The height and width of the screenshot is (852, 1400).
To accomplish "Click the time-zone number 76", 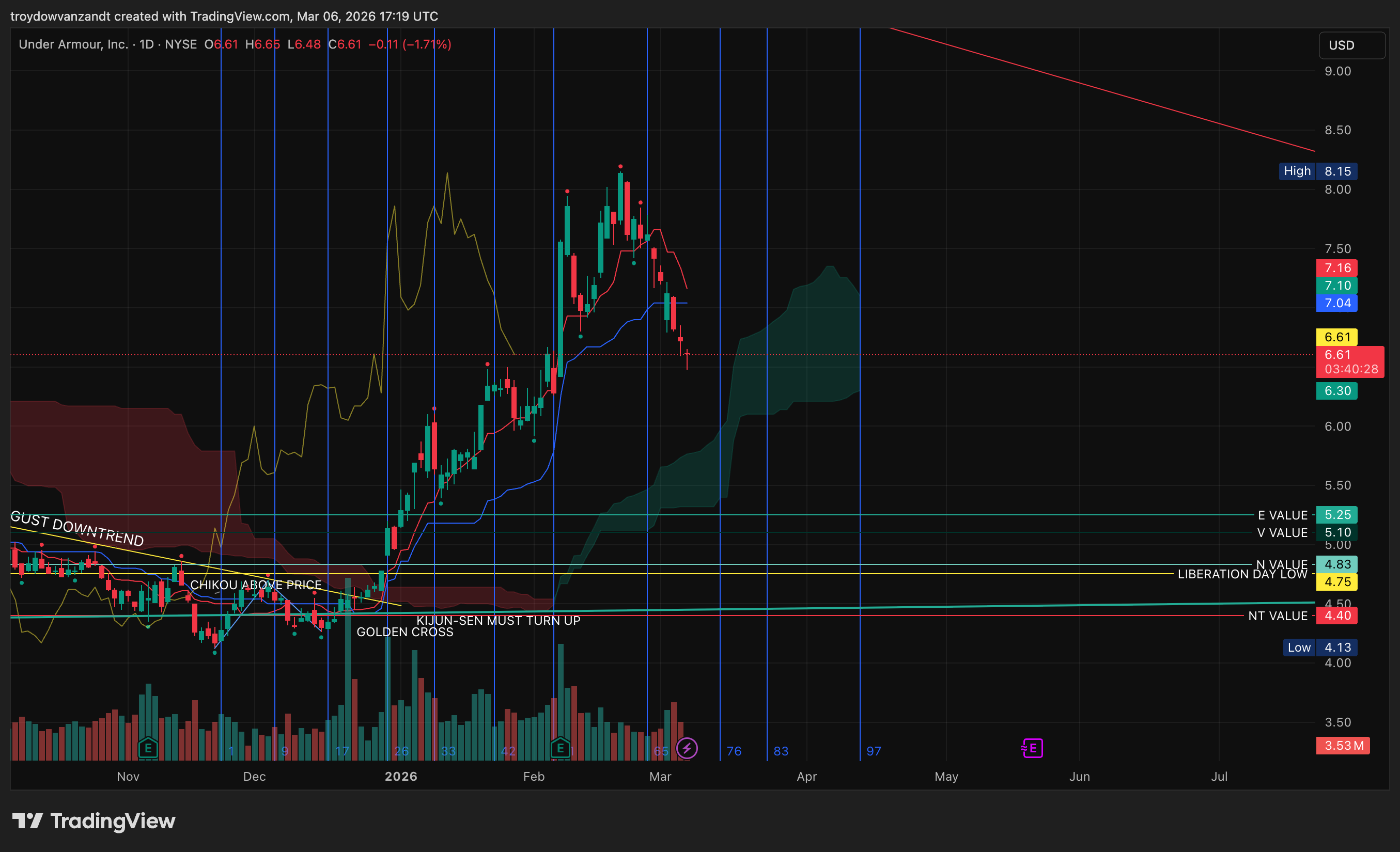I will pos(734,751).
